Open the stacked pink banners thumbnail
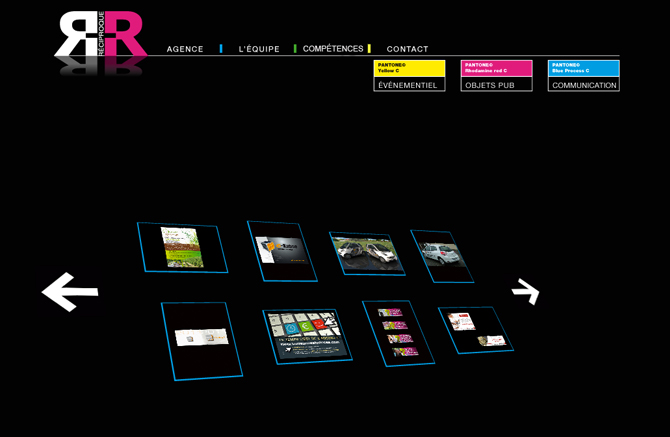The image size is (670, 437). coord(398,333)
